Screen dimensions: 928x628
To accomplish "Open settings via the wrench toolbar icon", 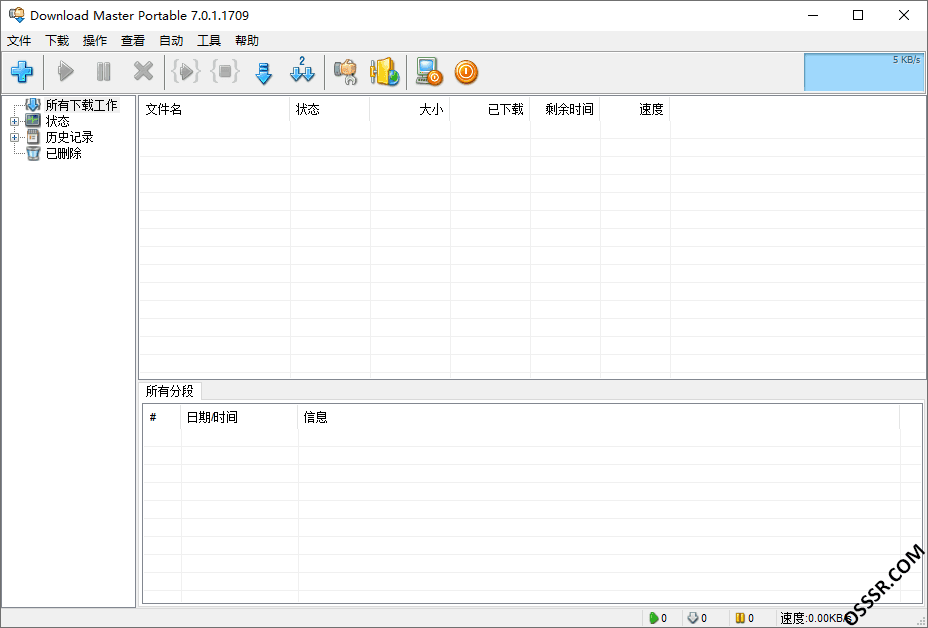I will point(346,72).
